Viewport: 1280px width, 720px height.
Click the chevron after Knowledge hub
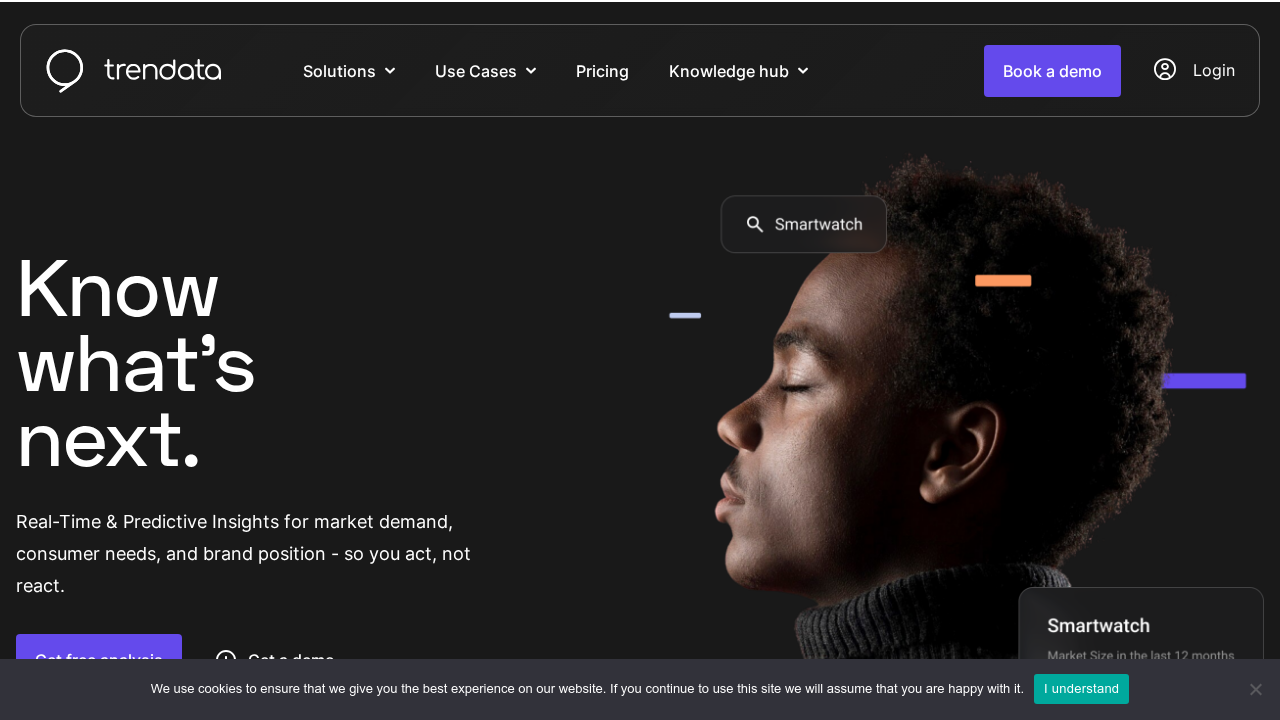point(805,71)
